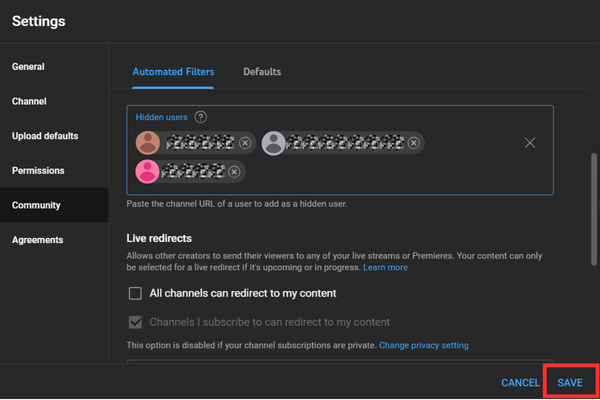Click CANCEL to discard changes

[520, 383]
